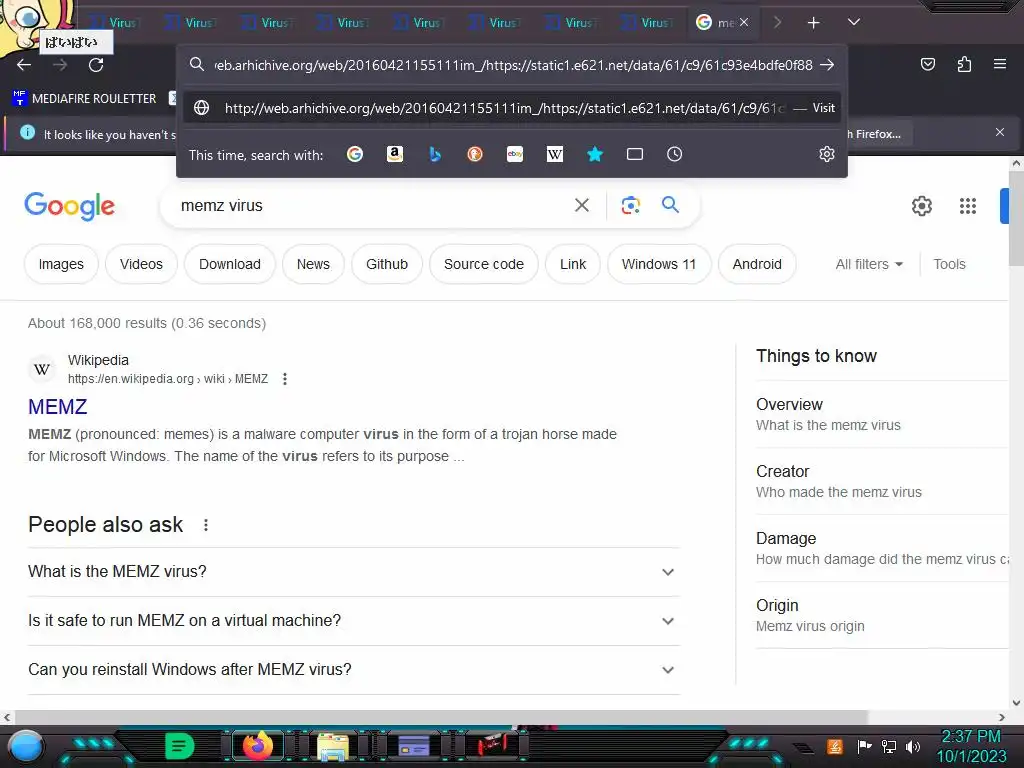
Task: Open the Tools search options
Action: 949,264
